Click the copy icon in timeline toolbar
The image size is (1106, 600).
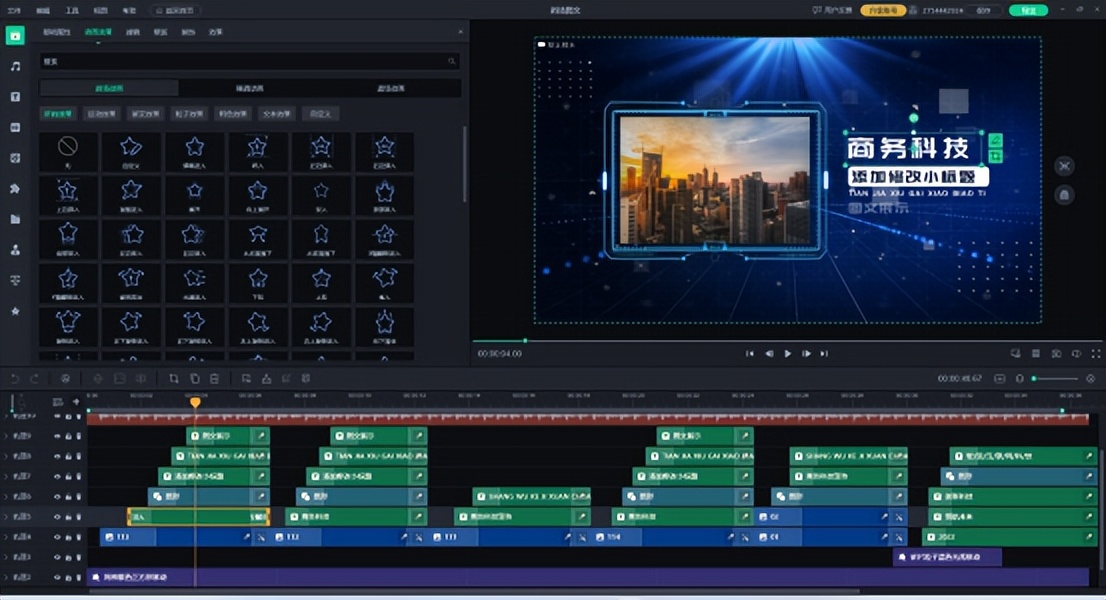click(x=195, y=379)
